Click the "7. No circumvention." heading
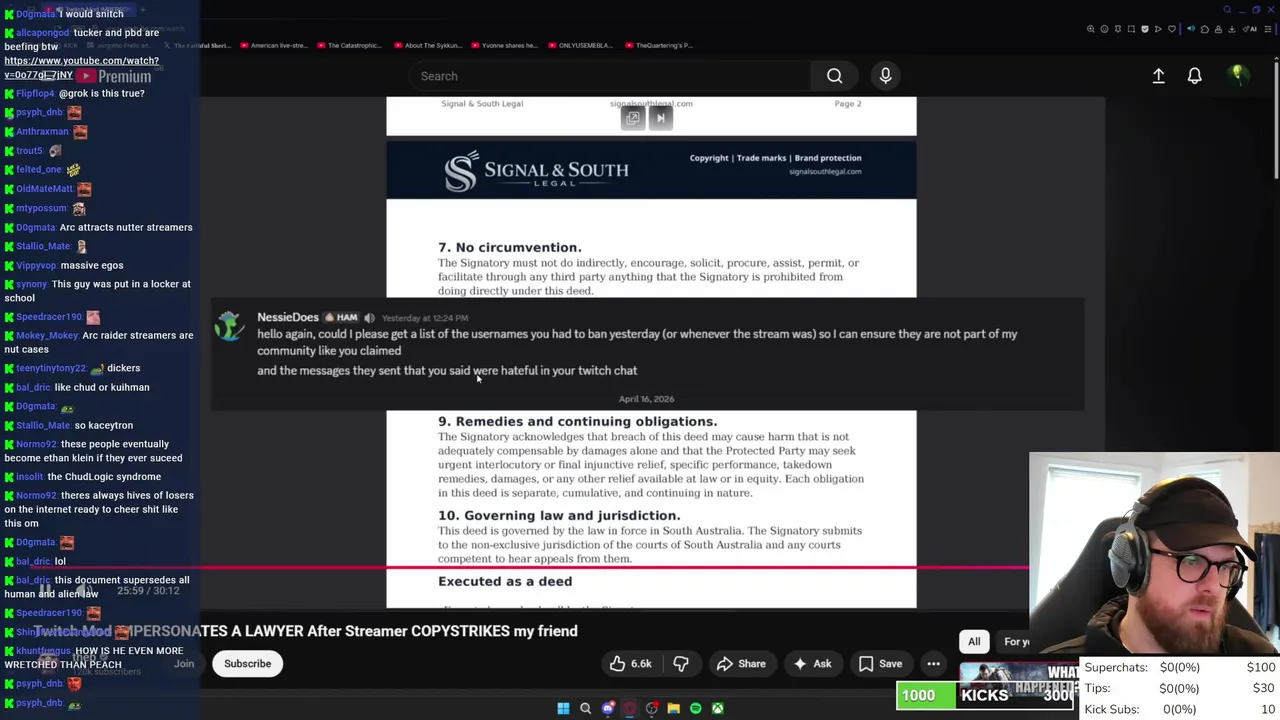 coord(509,247)
